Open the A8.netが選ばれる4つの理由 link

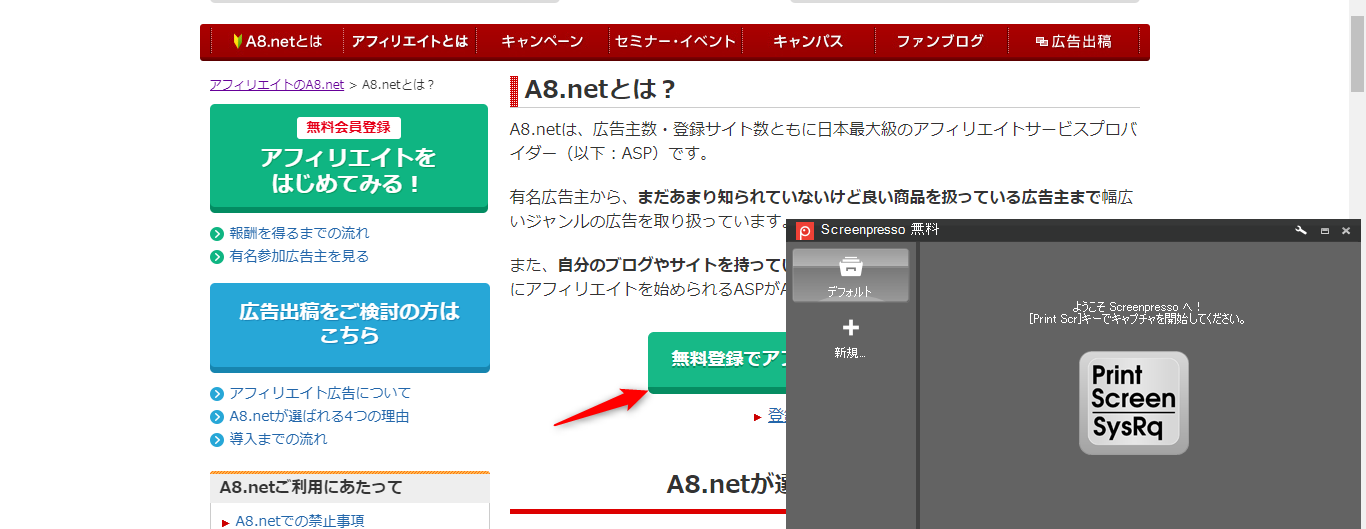(x=319, y=416)
